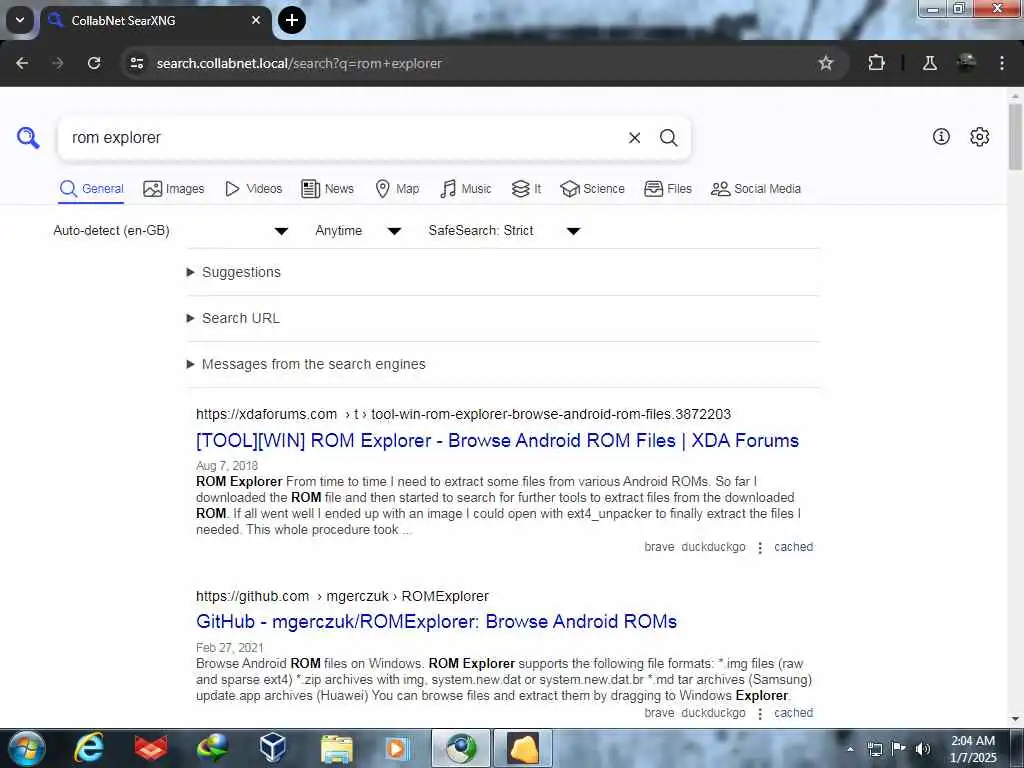Switch to Files category
The image size is (1024, 768).
pyautogui.click(x=667, y=189)
